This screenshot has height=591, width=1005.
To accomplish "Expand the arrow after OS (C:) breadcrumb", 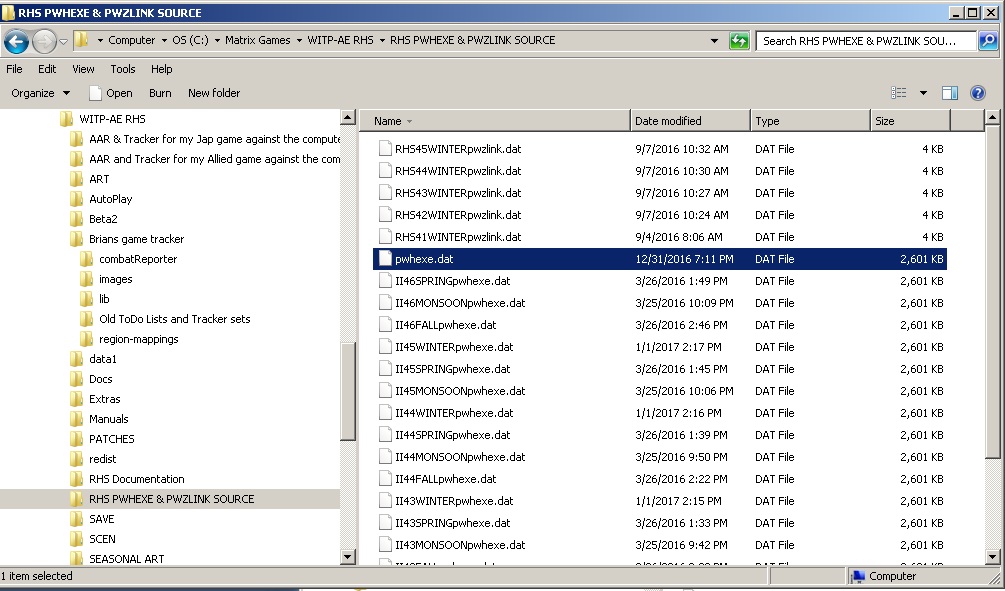I will tap(217, 40).
